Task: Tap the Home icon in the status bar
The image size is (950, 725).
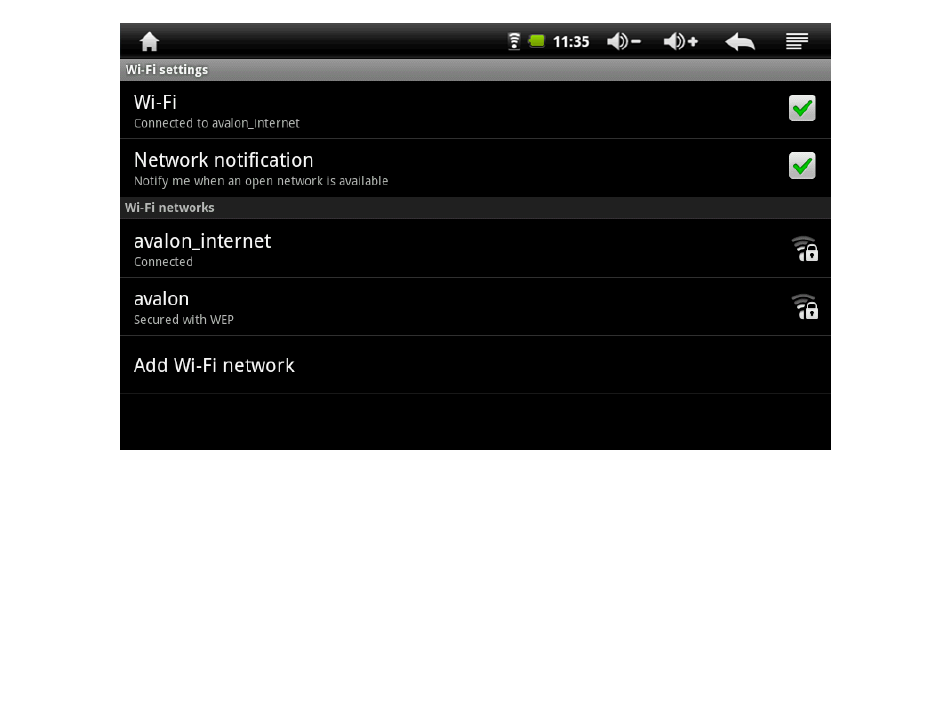Action: 149,41
